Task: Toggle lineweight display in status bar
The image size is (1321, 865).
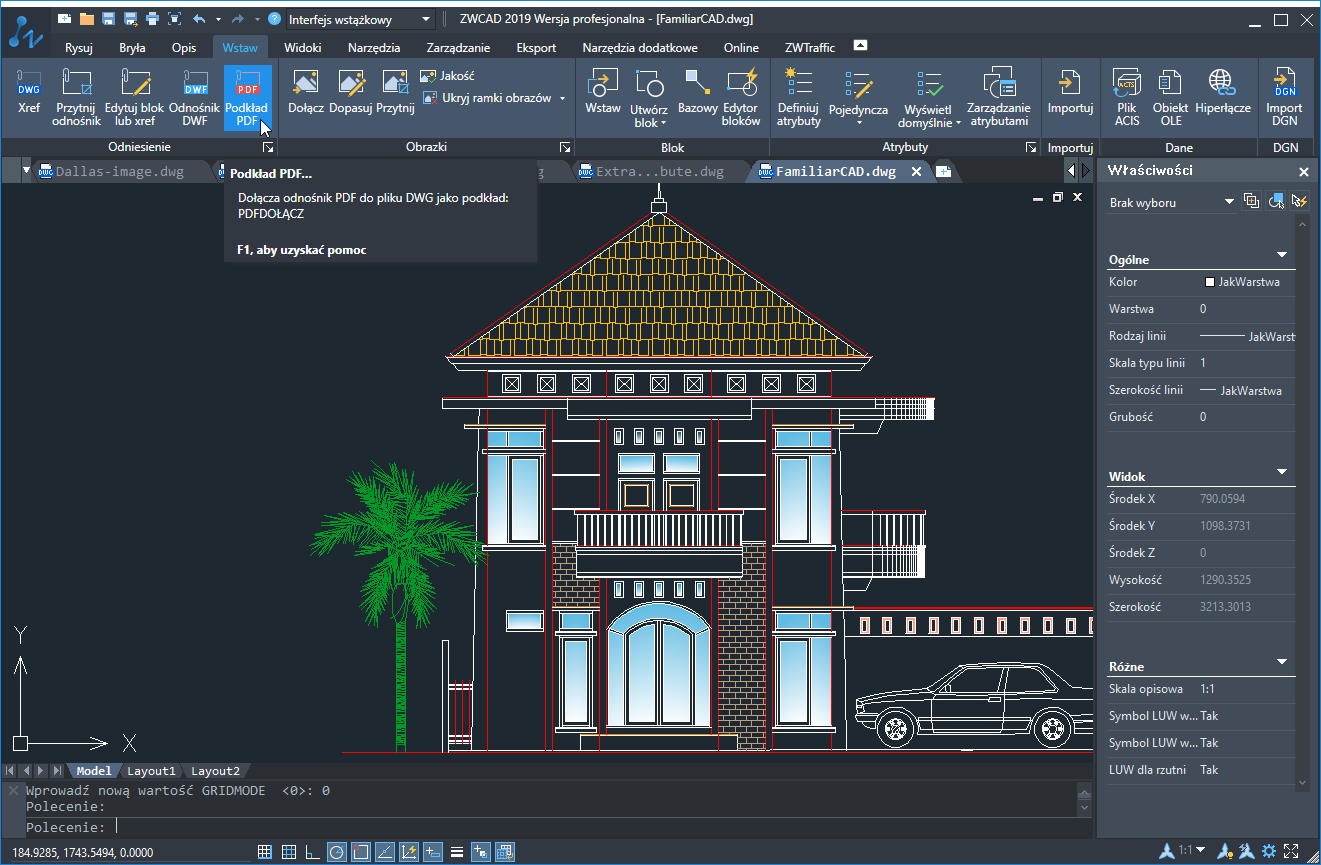Action: tap(456, 852)
